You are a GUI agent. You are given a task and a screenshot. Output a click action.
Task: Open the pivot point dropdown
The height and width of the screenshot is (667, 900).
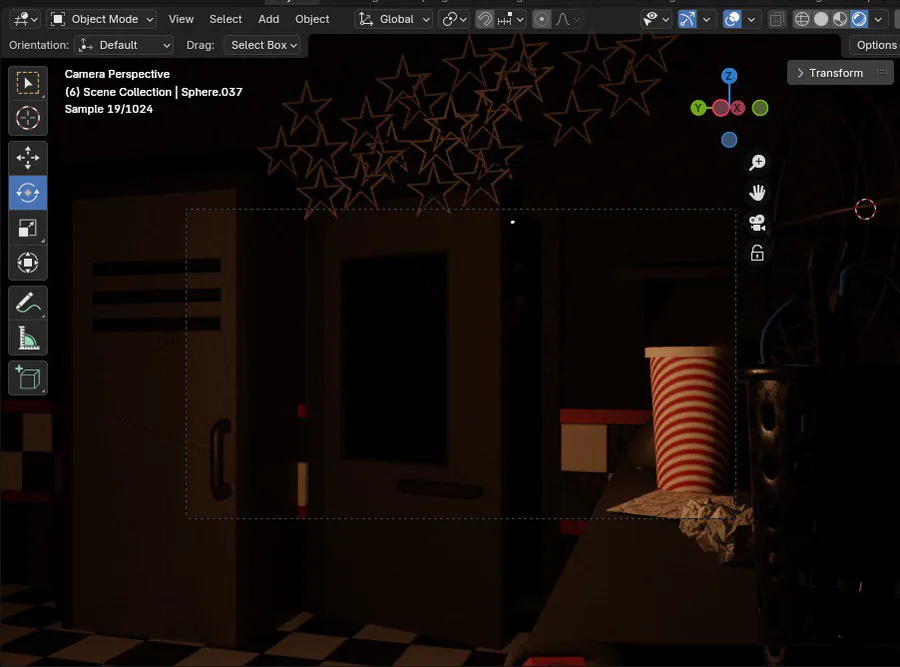454,20
